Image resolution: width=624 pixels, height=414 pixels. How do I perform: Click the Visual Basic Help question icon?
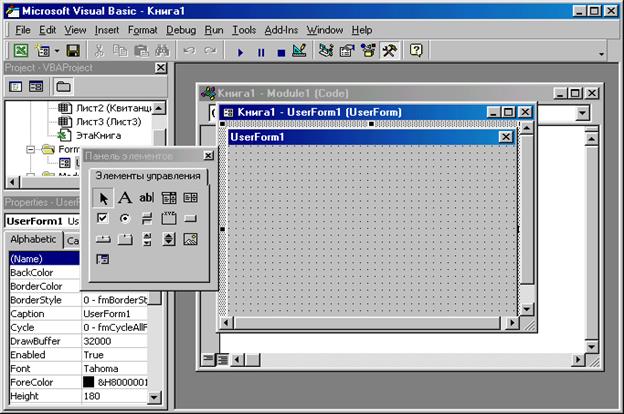pos(416,50)
